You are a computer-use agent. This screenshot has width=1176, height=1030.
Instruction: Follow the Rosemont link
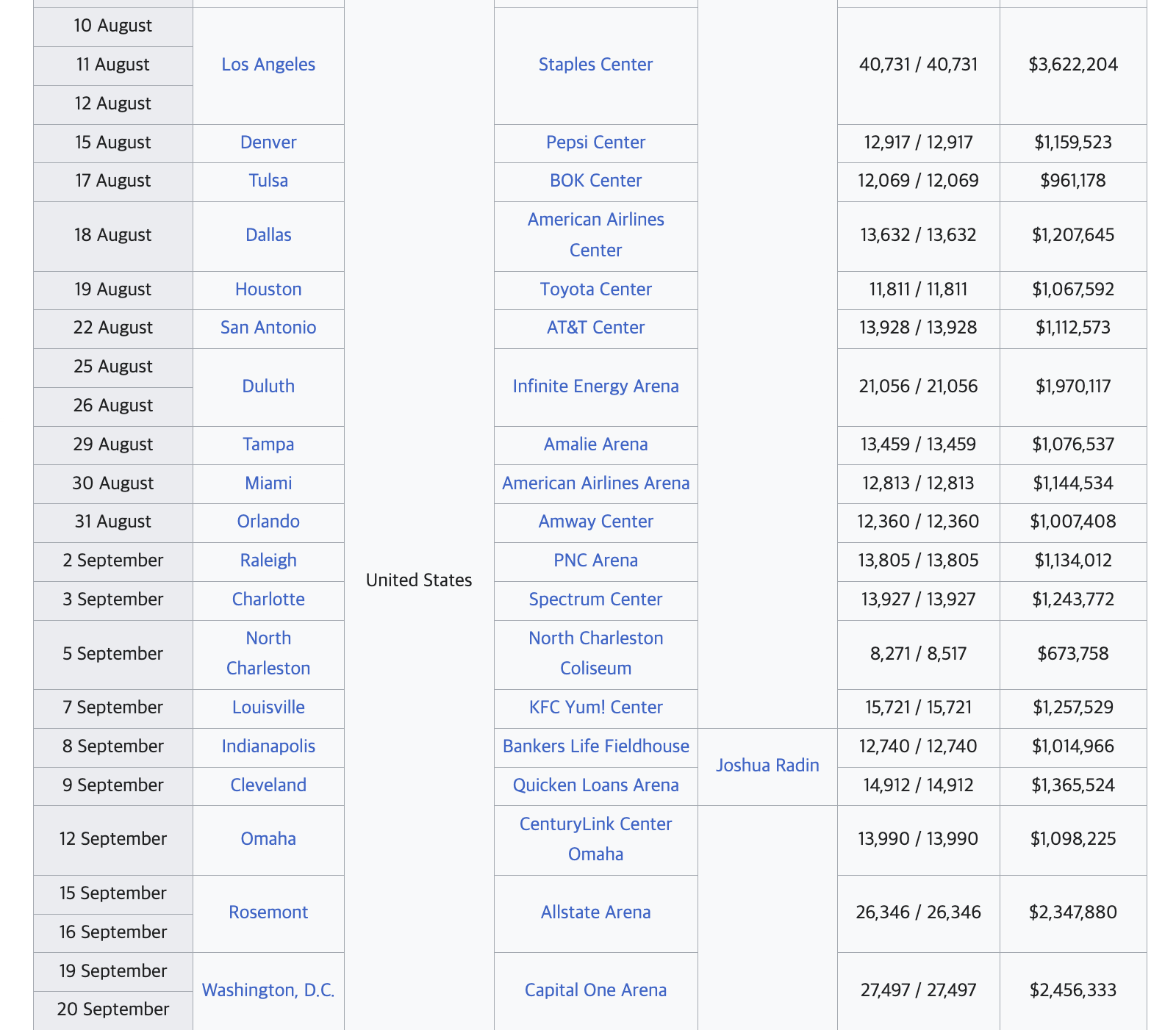268,912
